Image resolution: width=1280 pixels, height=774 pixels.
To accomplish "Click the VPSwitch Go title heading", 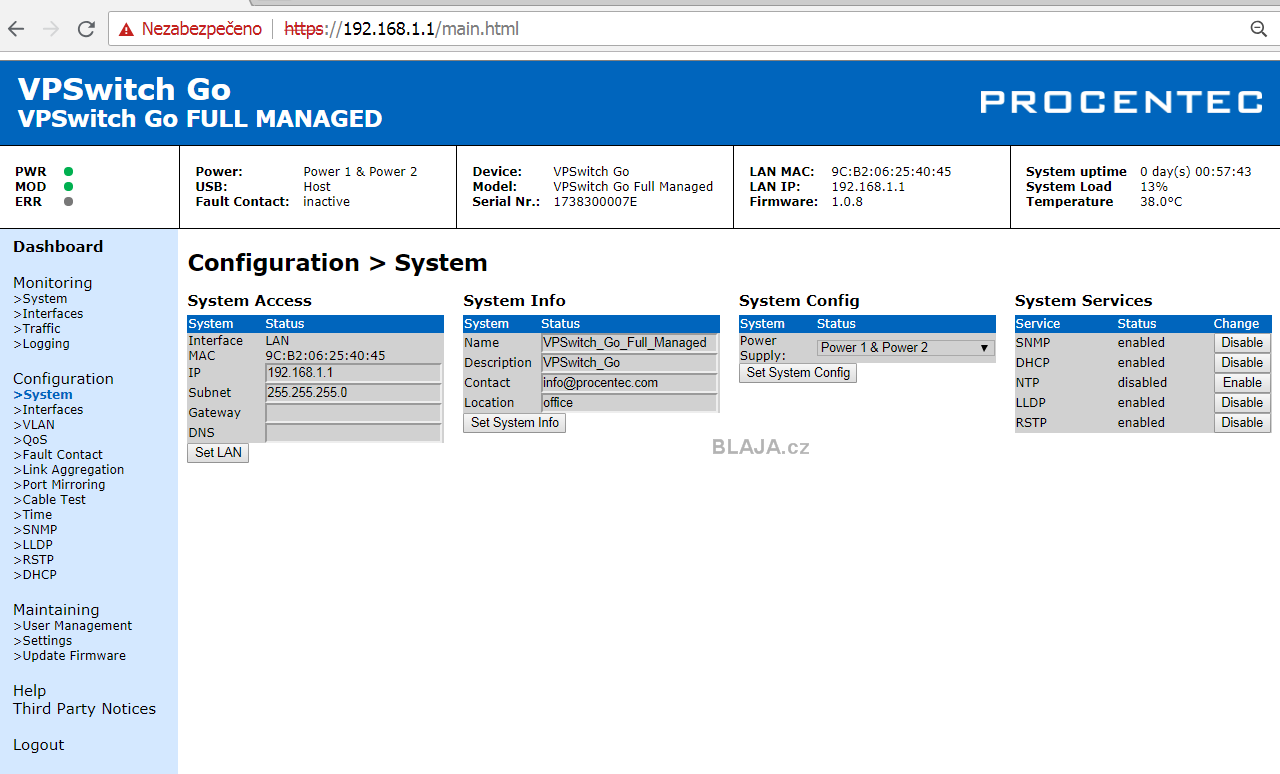I will [124, 89].
